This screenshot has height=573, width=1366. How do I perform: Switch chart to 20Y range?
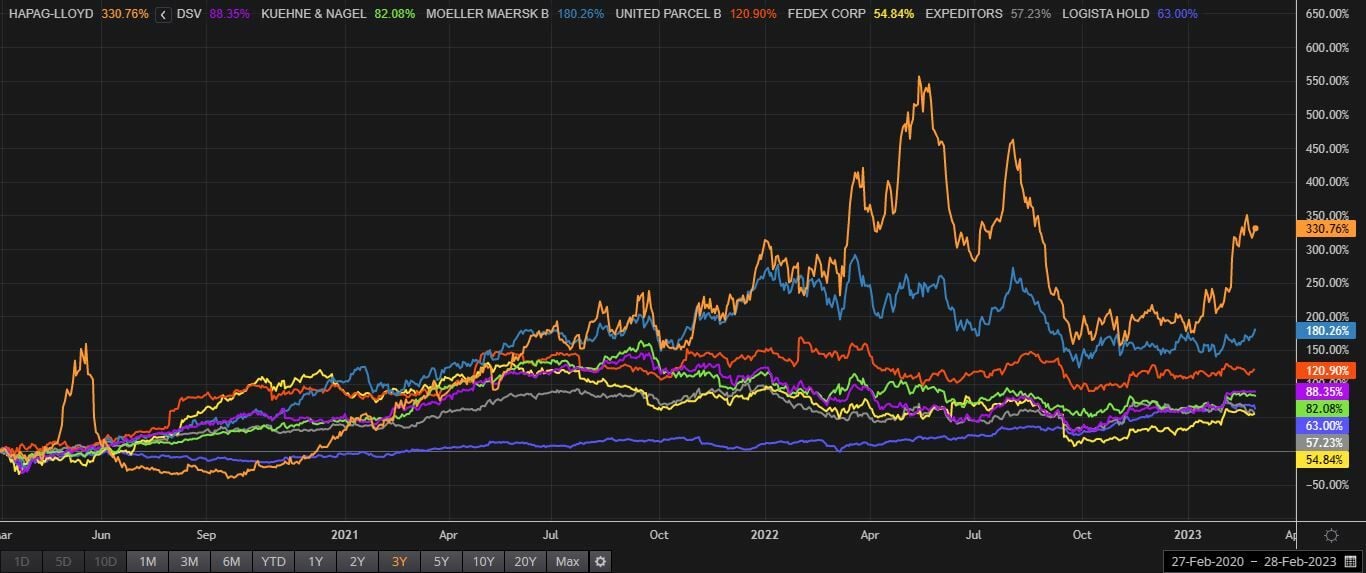pos(525,562)
